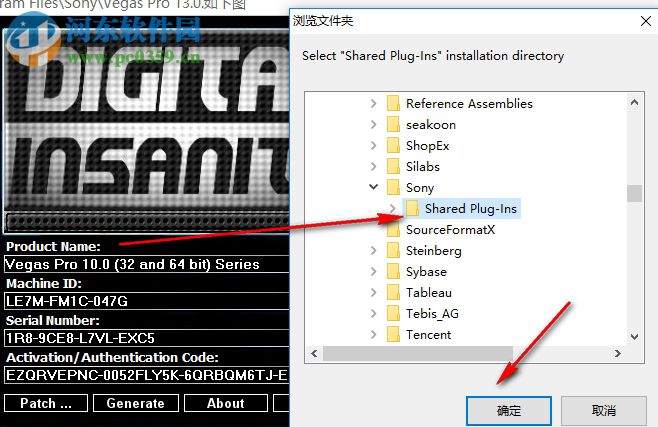Click the Serial Number field 1R8-9CE8-L7VL-EXC5
This screenshot has height=427, width=658.
point(147,338)
